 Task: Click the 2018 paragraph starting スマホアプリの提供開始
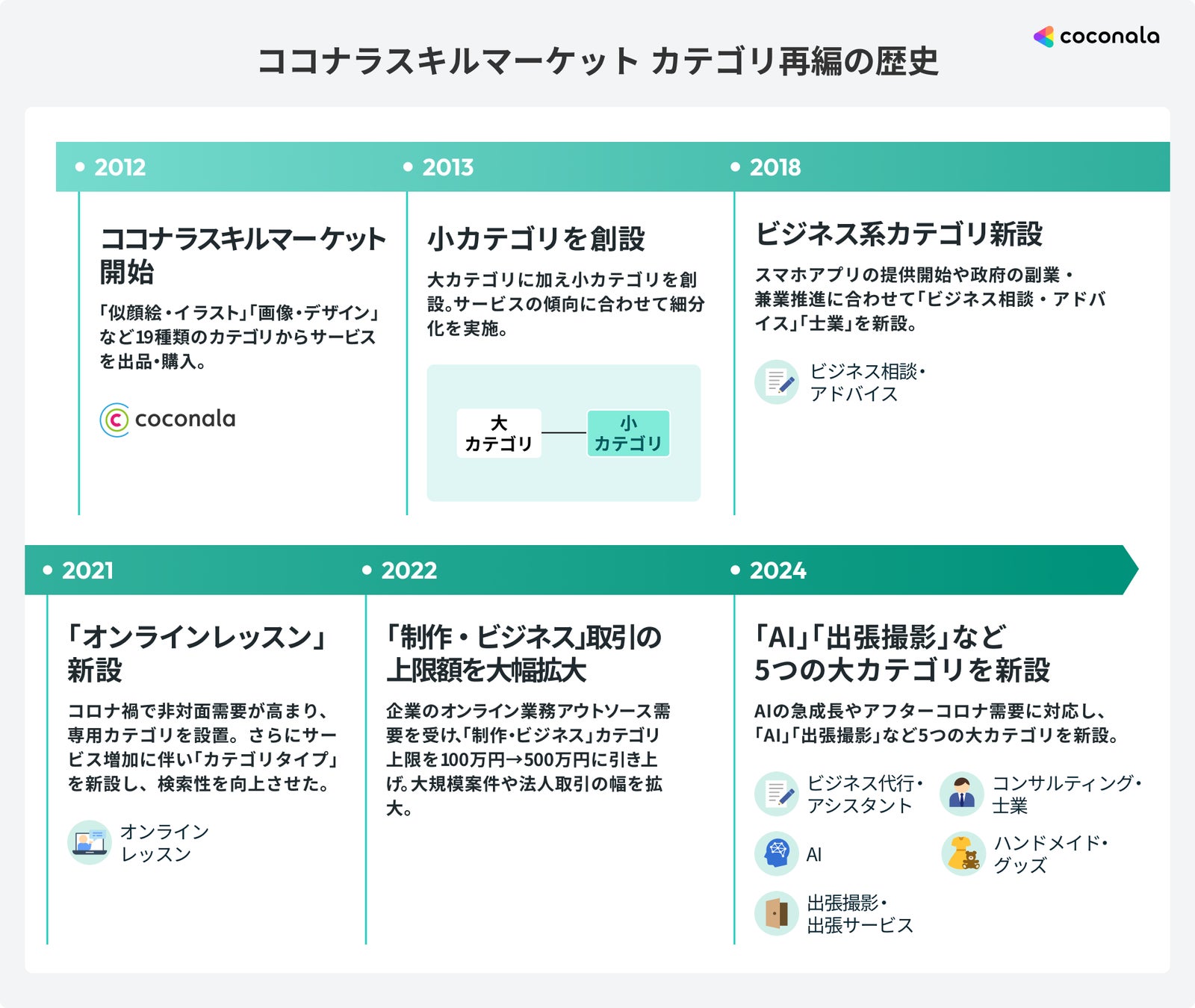pos(930,299)
